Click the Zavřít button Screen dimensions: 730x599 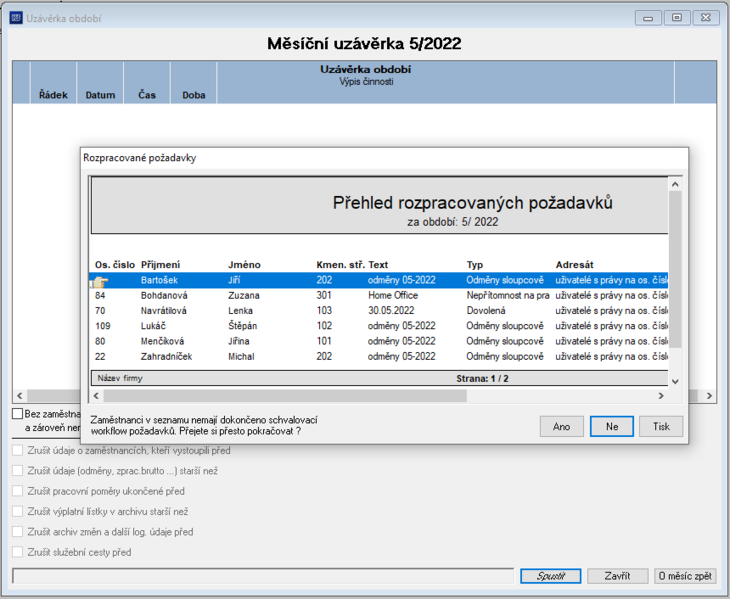tap(617, 576)
